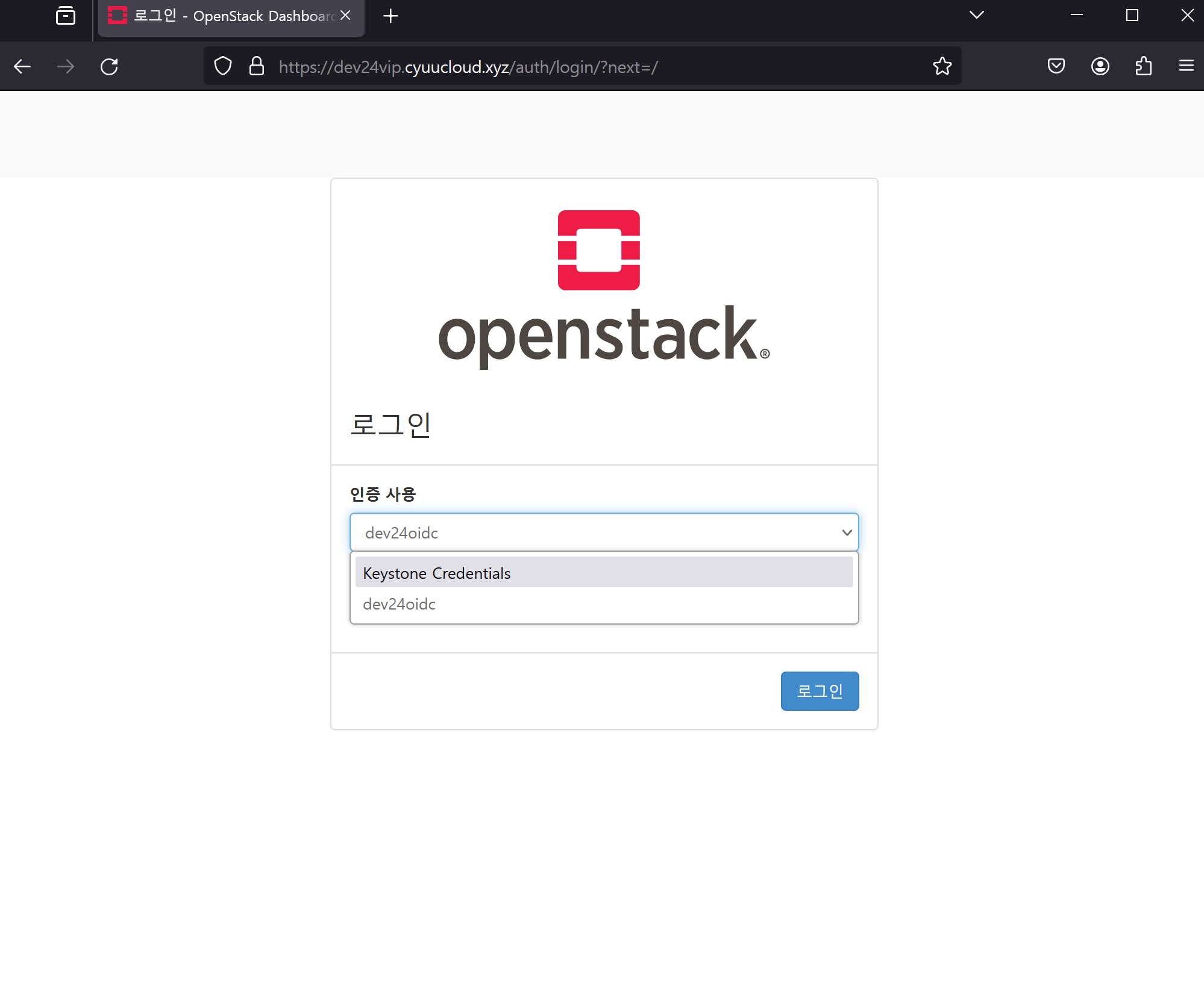
Task: Open the extensions puzzle-piece icon
Action: pyautogui.click(x=1143, y=66)
